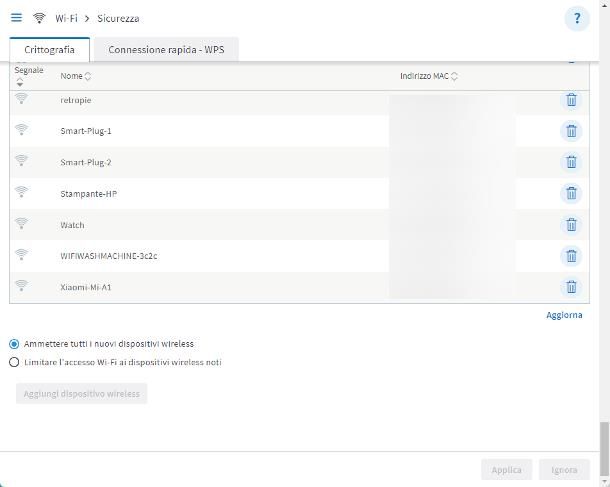This screenshot has height=487, width=610.
Task: Sort the table by Indirizzo MAC column
Action: [454, 76]
